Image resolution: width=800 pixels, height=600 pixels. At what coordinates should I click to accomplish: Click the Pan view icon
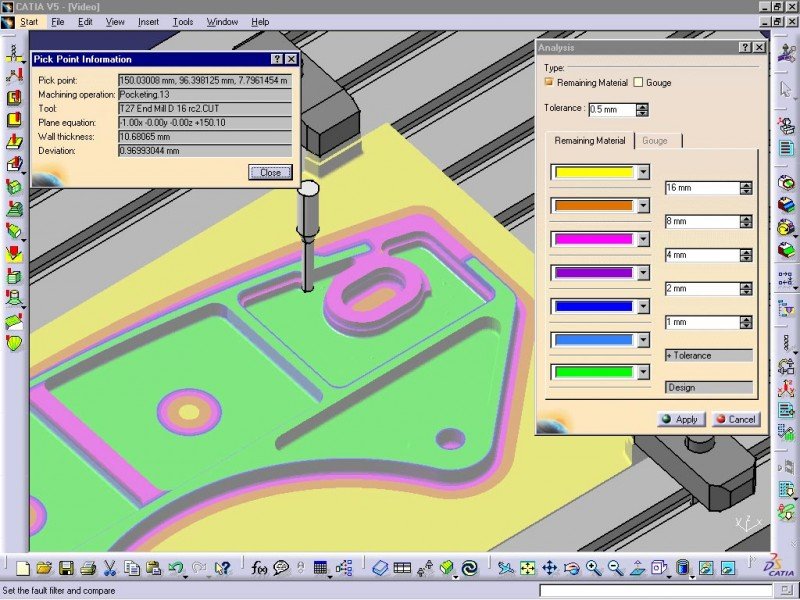[x=549, y=568]
